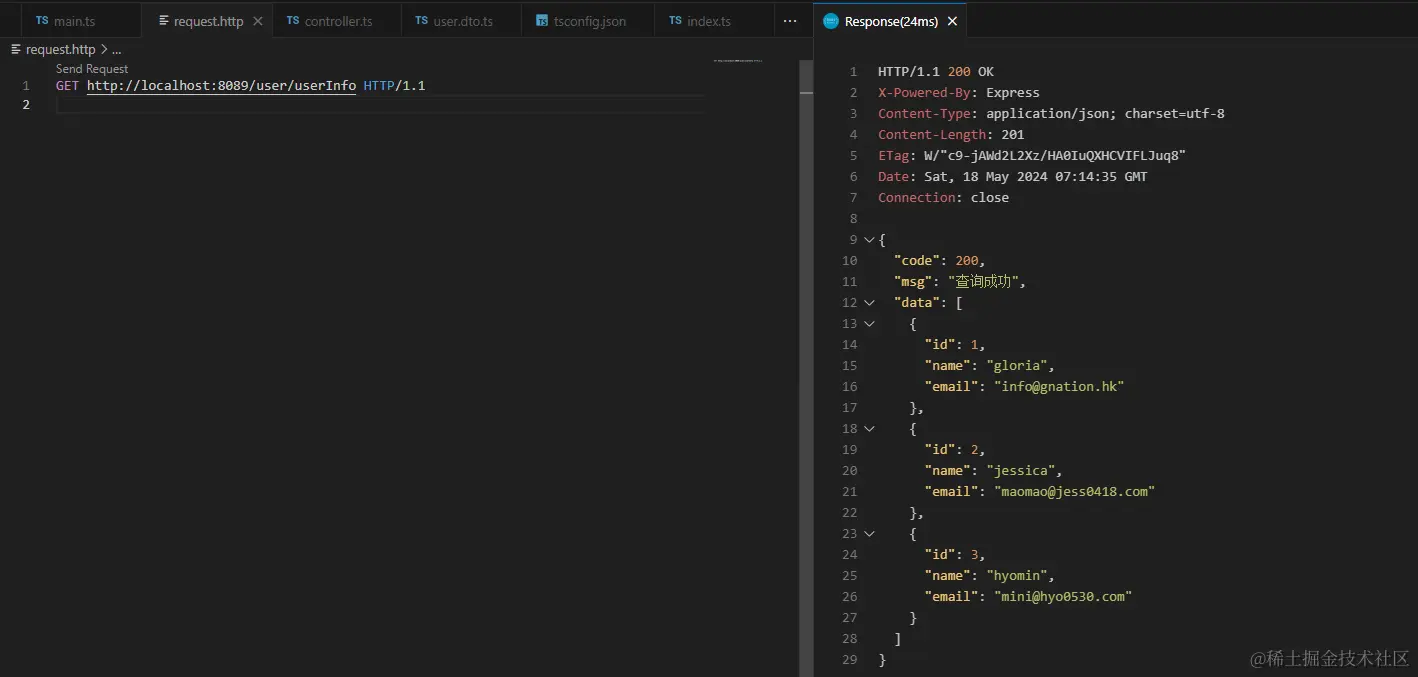1418x677 pixels.
Task: Open the controller.ts tab
Action: tap(338, 21)
